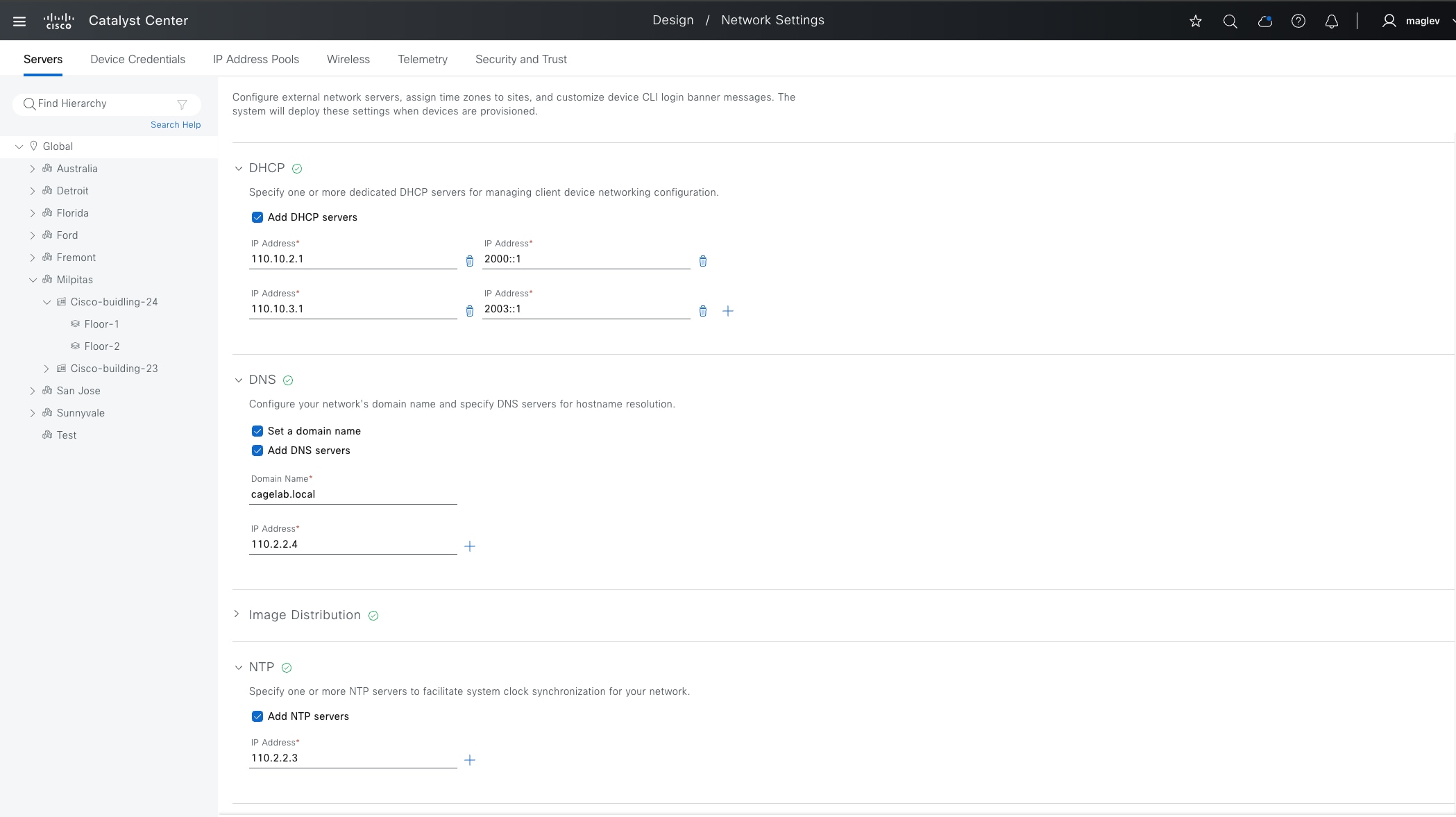1456x817 pixels.
Task: Collapse the Milpitas tree node
Action: (33, 280)
